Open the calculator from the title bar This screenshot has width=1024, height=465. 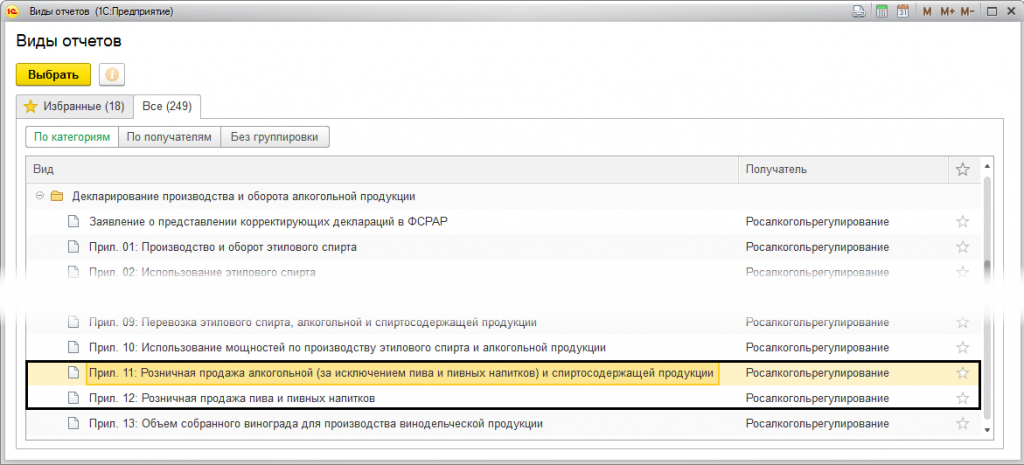click(x=882, y=12)
